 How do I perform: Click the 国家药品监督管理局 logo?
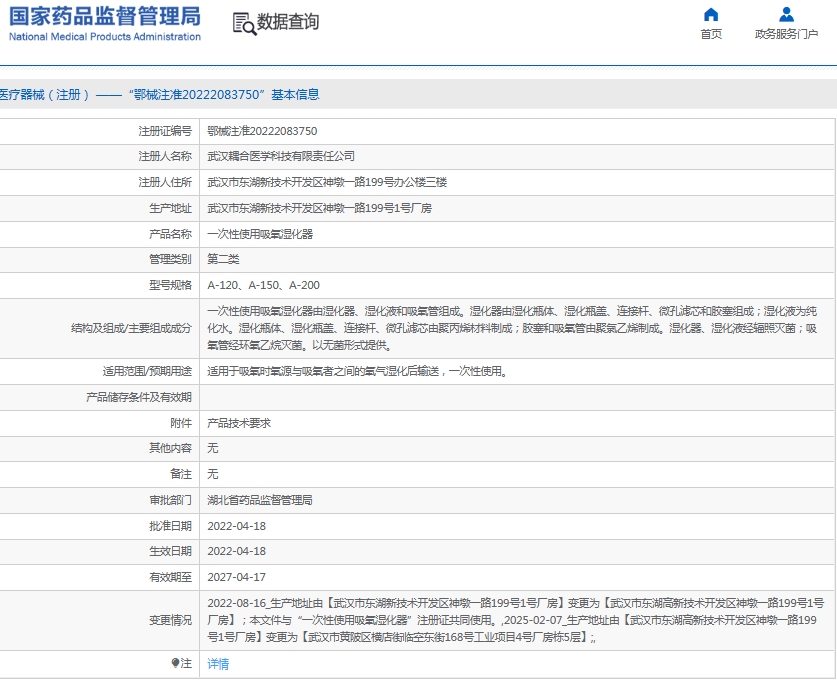(105, 17)
